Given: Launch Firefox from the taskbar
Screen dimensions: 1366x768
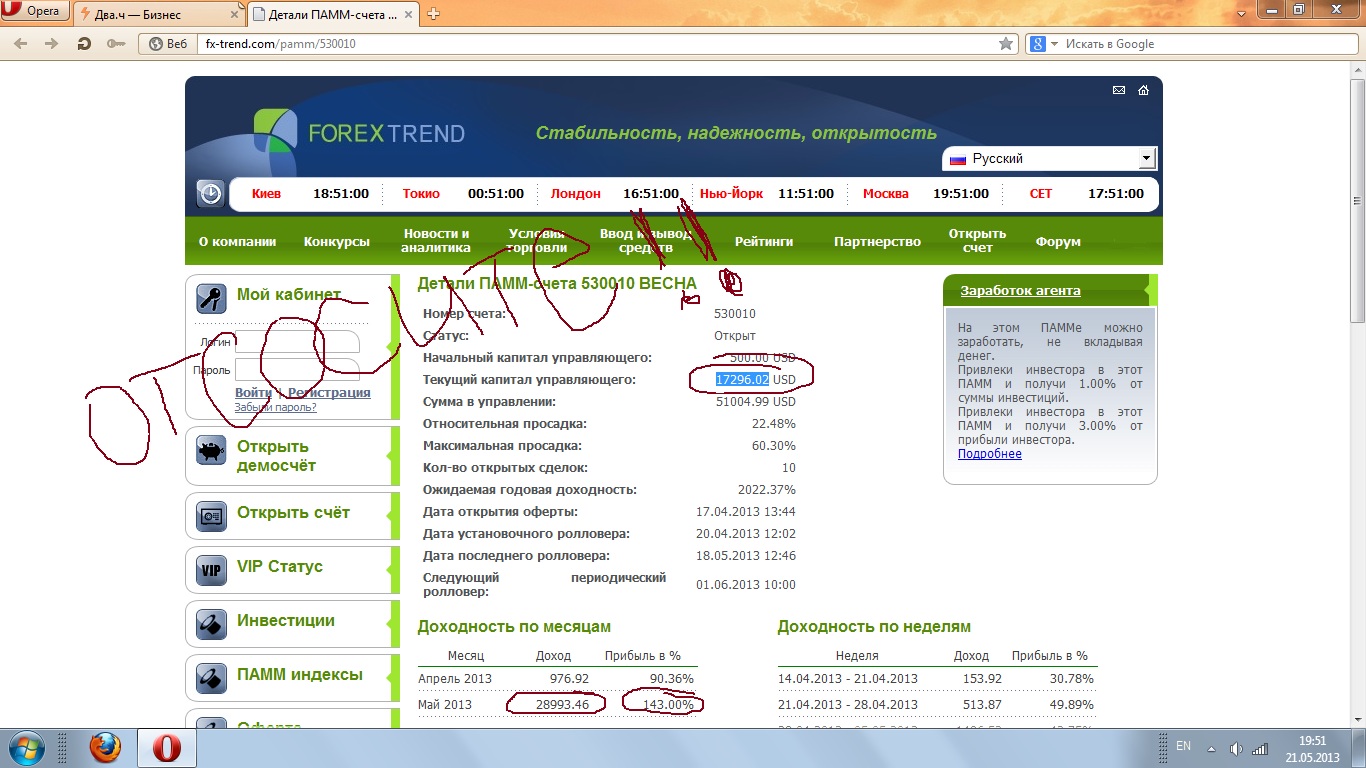Looking at the screenshot, I should pyautogui.click(x=105, y=748).
